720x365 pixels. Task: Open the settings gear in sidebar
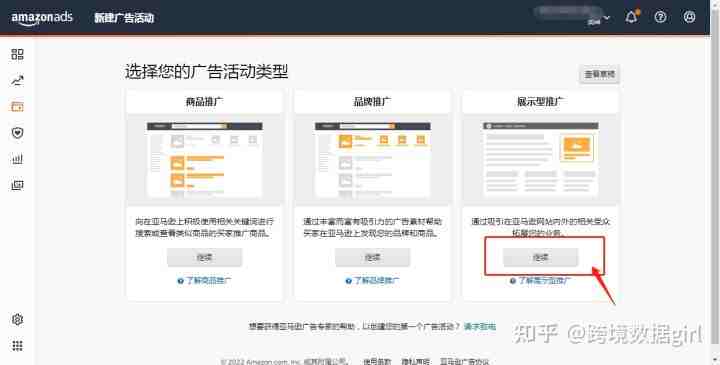[x=17, y=320]
